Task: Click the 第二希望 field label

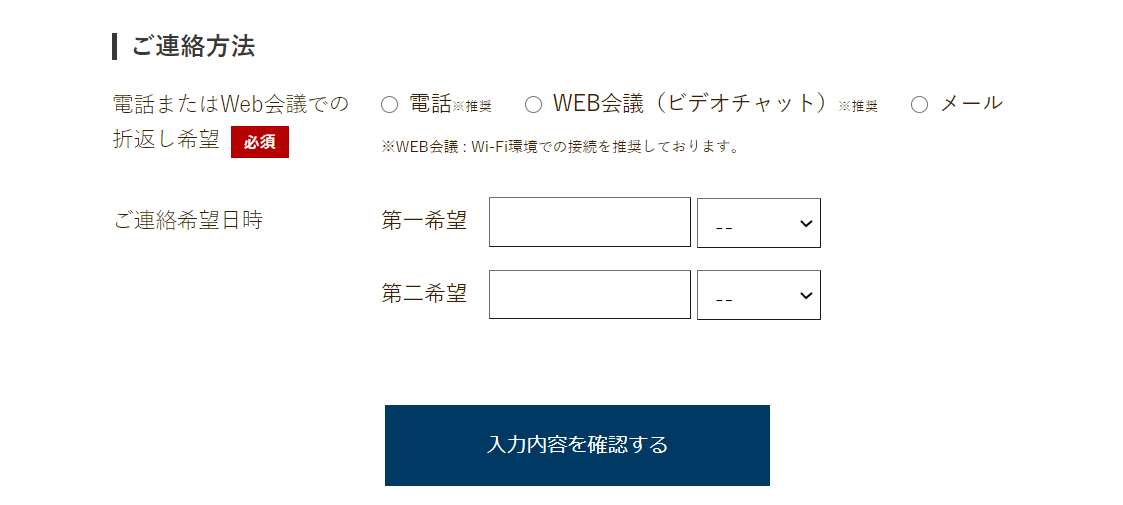Action: point(424,294)
